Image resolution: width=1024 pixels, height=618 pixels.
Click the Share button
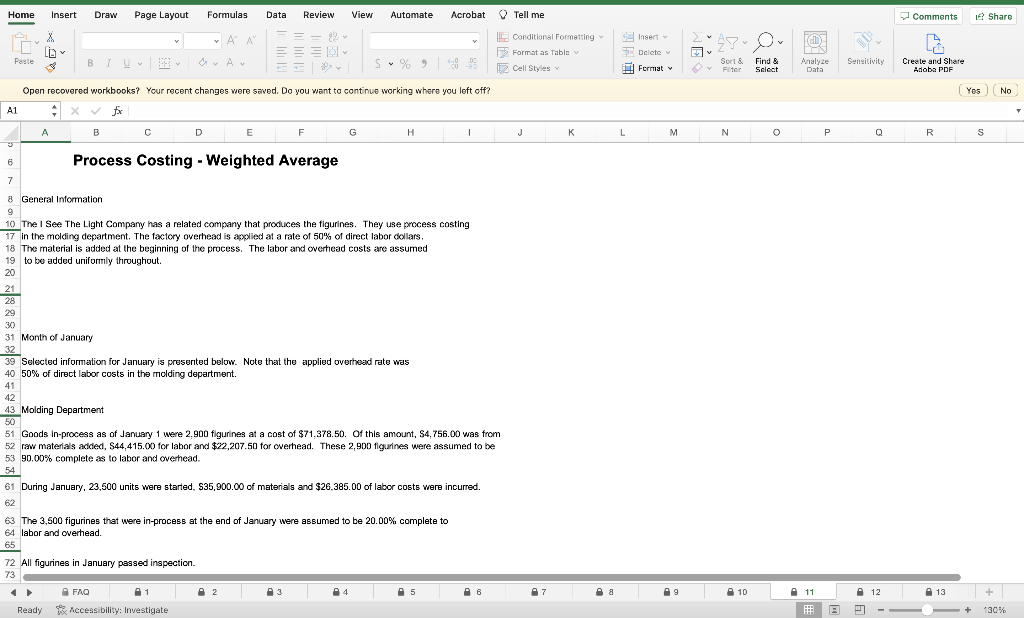[x=993, y=16]
